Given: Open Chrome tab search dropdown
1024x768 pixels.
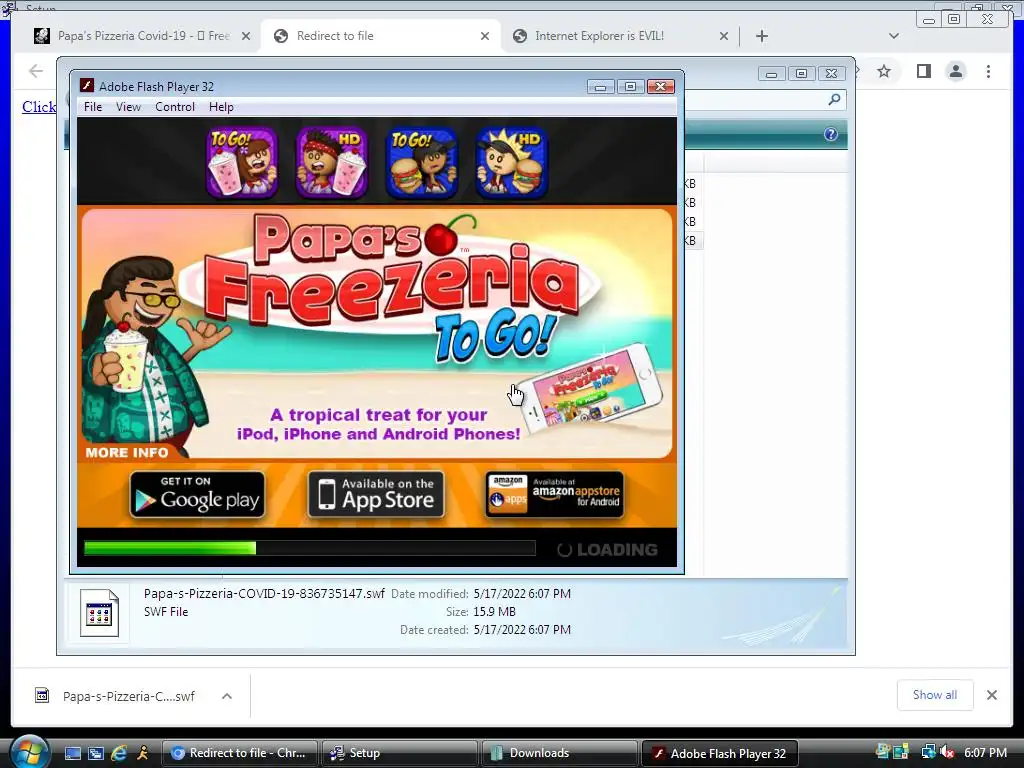Looking at the screenshot, I should (894, 36).
